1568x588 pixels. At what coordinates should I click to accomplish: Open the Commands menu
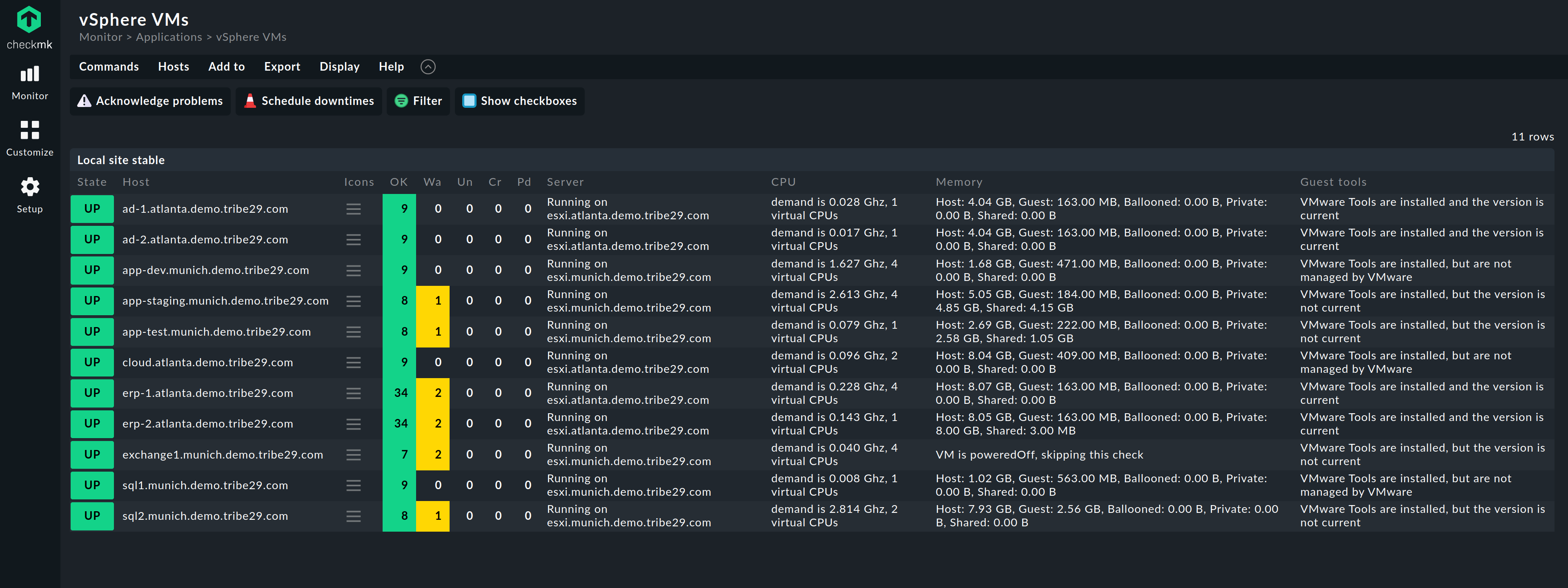pos(109,67)
